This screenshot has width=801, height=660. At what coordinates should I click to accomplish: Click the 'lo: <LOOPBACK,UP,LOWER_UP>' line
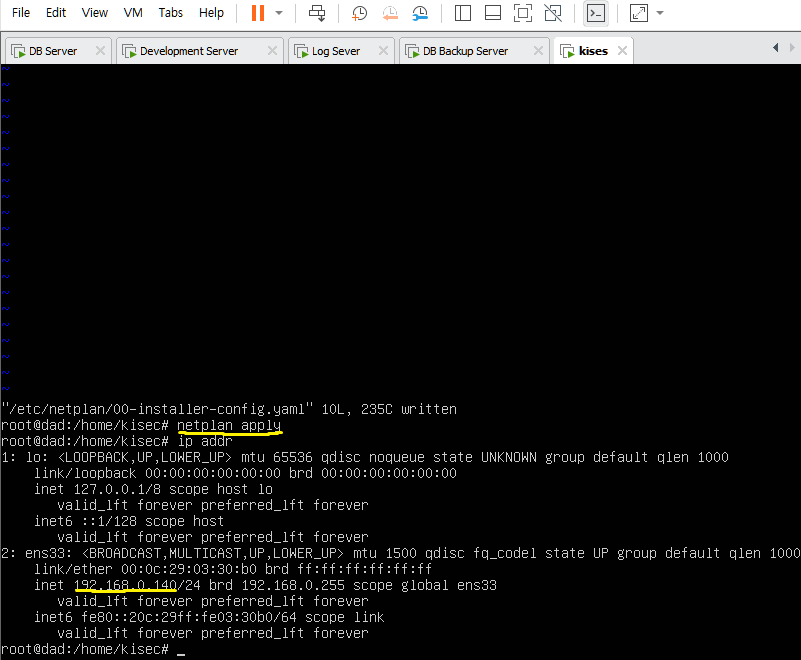tap(365, 457)
